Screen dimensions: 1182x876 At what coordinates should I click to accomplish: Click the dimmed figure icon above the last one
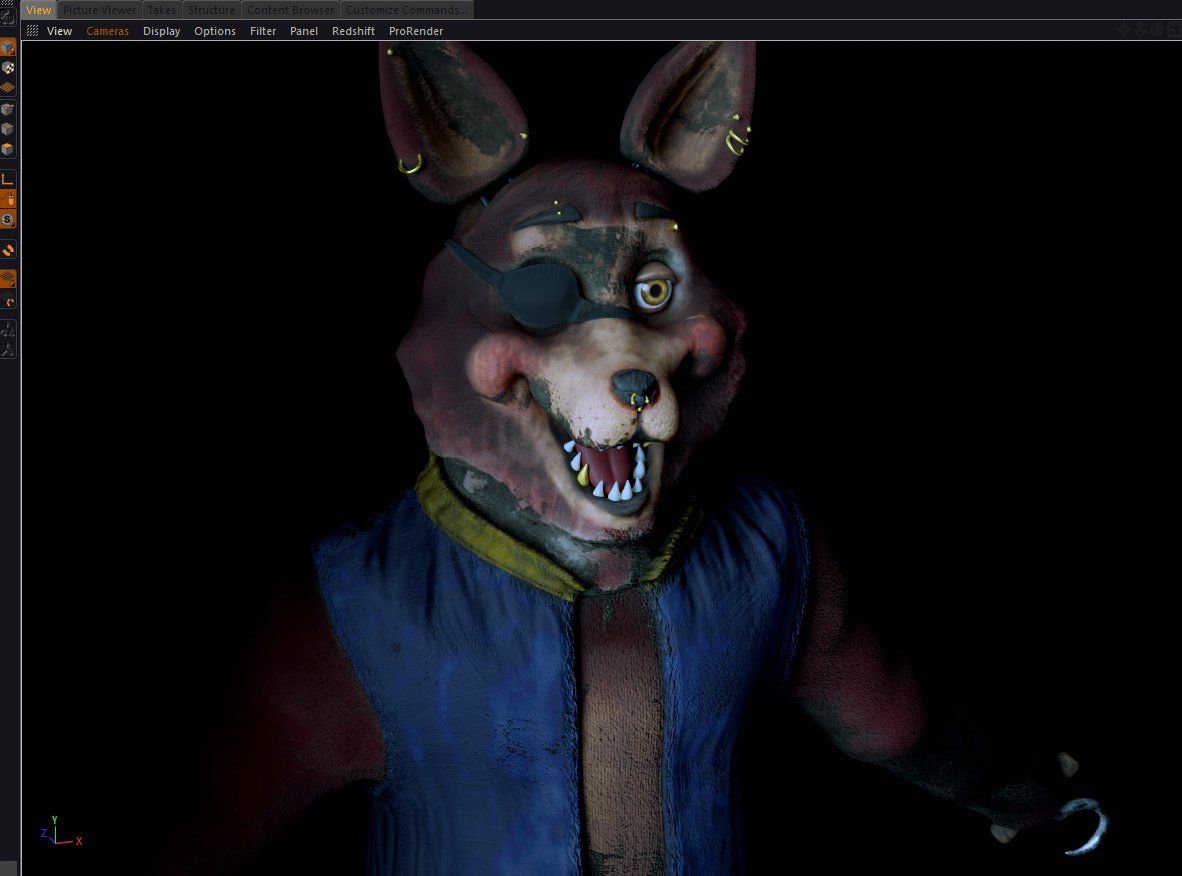(8, 329)
